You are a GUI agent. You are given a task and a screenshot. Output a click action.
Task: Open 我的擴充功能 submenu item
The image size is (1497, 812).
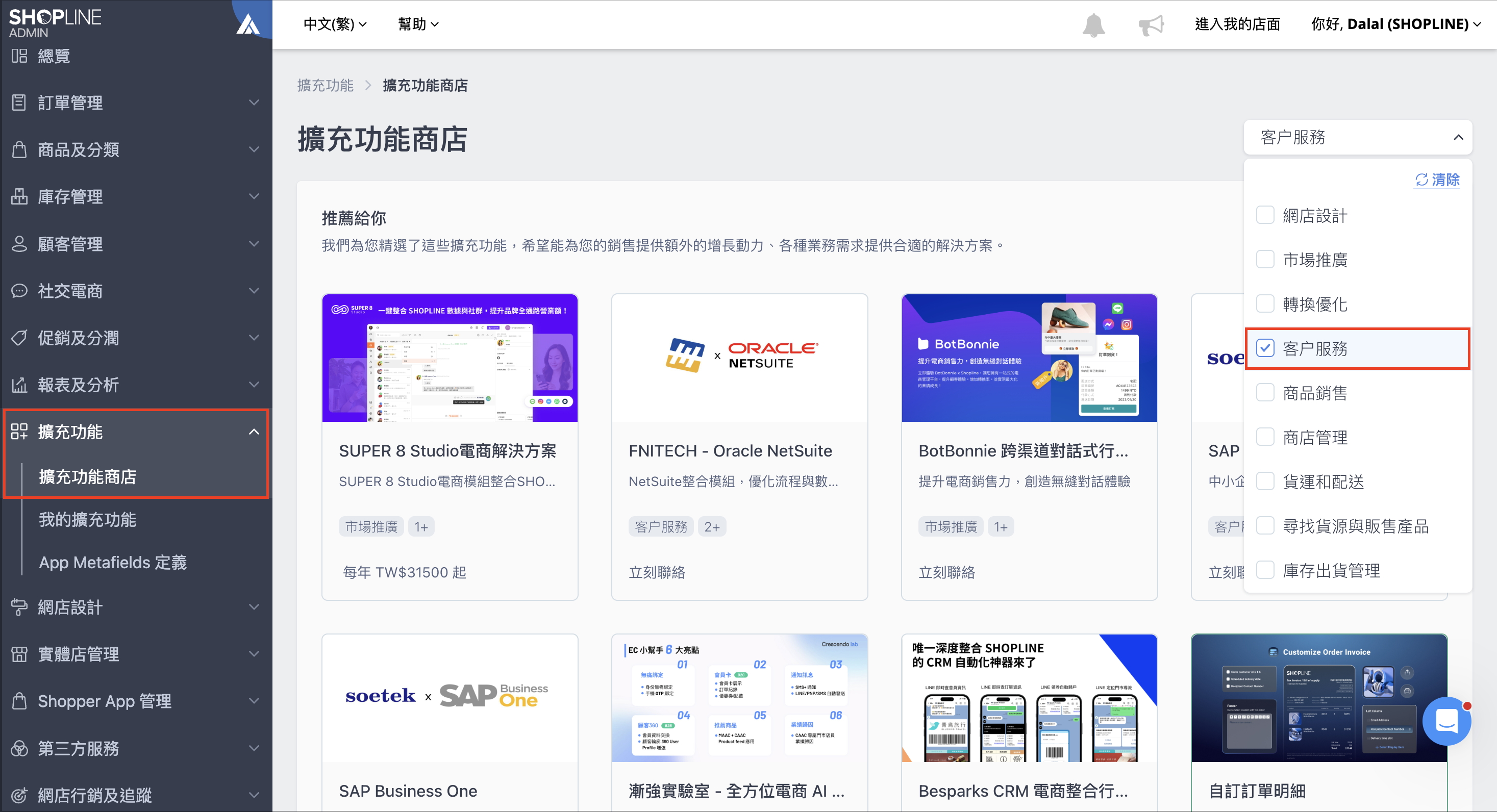click(88, 519)
